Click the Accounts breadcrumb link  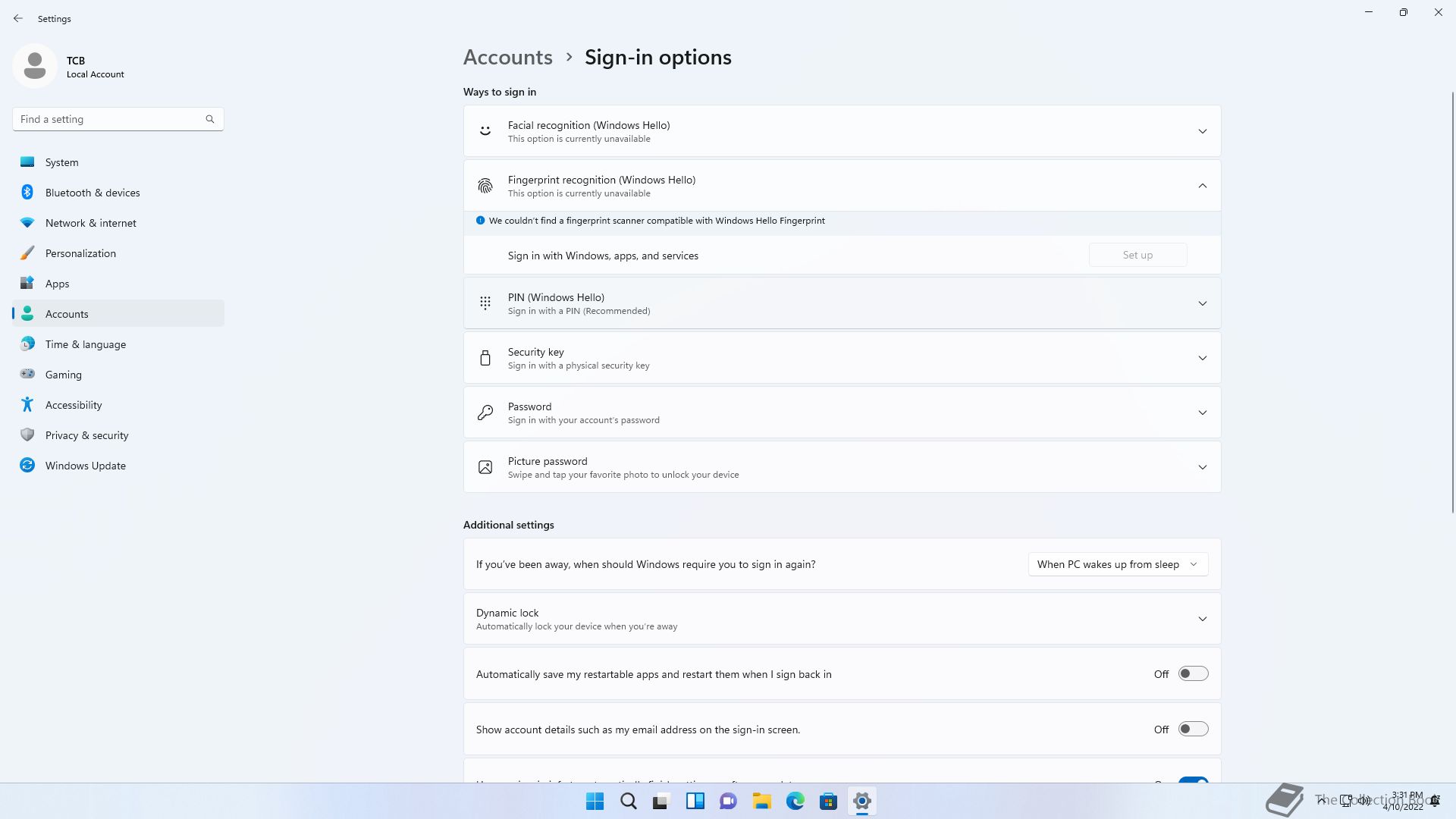(x=508, y=57)
